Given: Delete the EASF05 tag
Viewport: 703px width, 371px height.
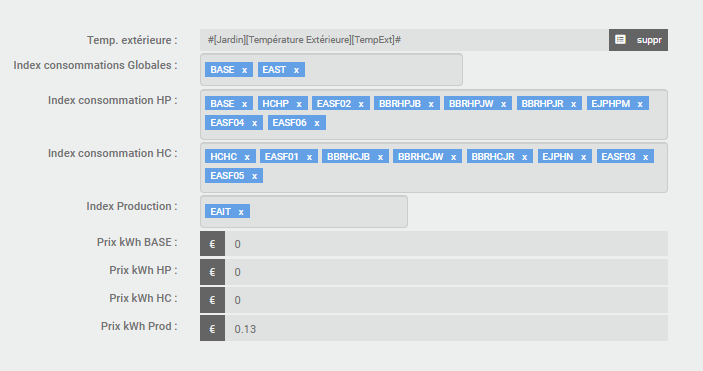Looking at the screenshot, I should click(x=254, y=176).
